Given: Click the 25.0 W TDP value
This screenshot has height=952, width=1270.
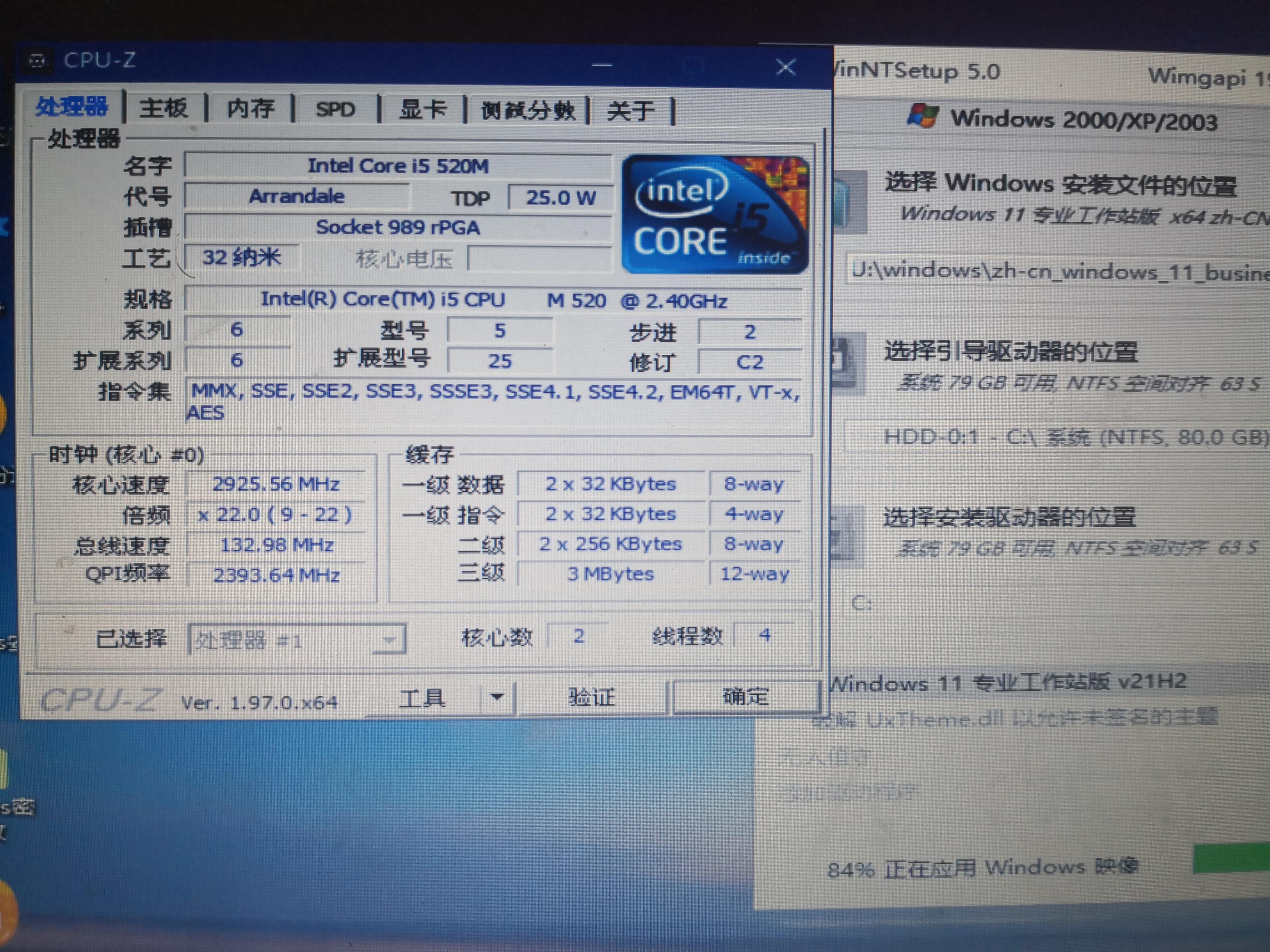Looking at the screenshot, I should point(561,198).
